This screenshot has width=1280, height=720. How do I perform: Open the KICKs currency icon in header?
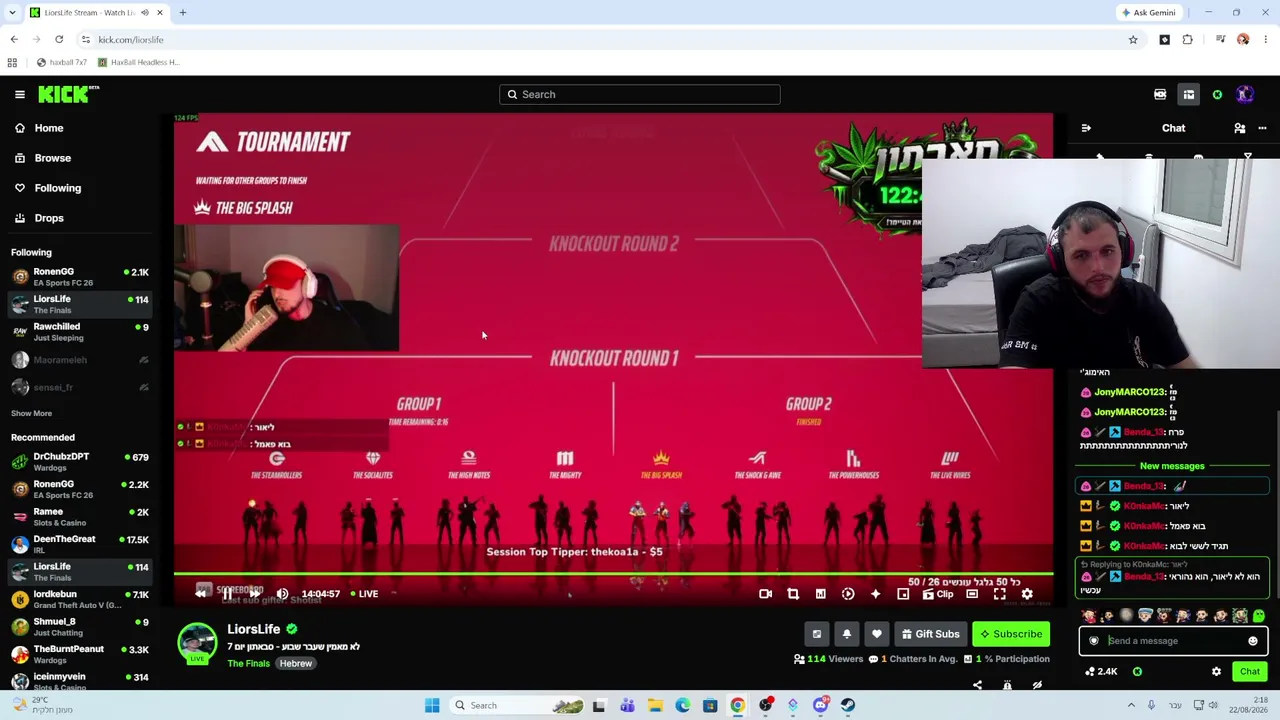point(1217,94)
